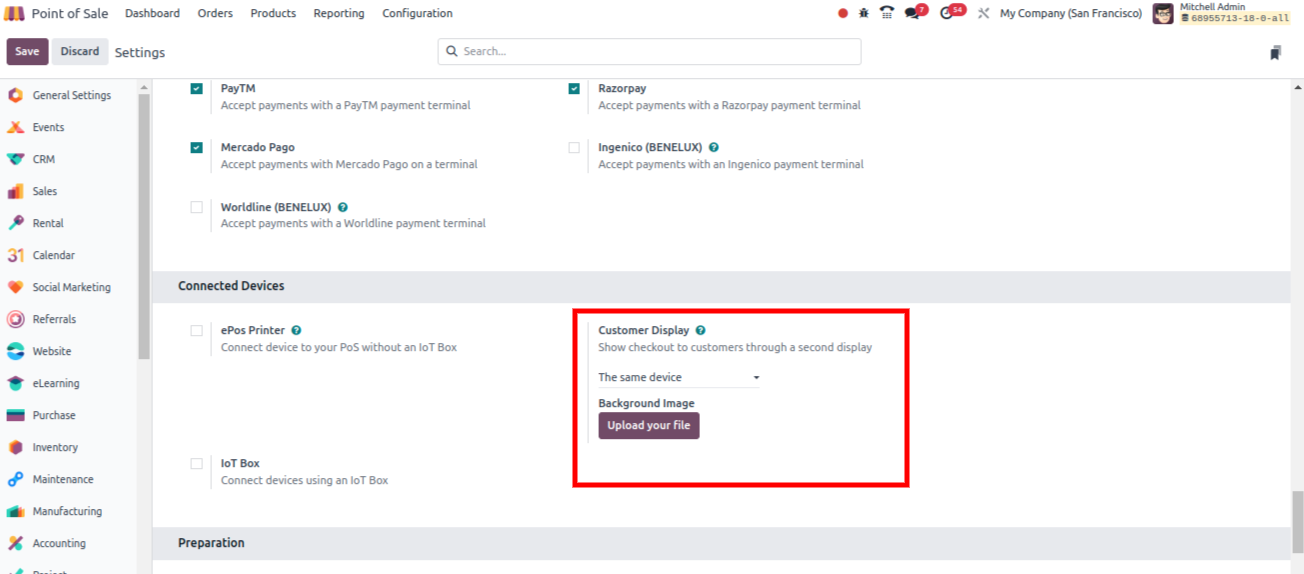The image size is (1304, 574).
Task: Click the help icon next to Customer Display
Action: [700, 330]
